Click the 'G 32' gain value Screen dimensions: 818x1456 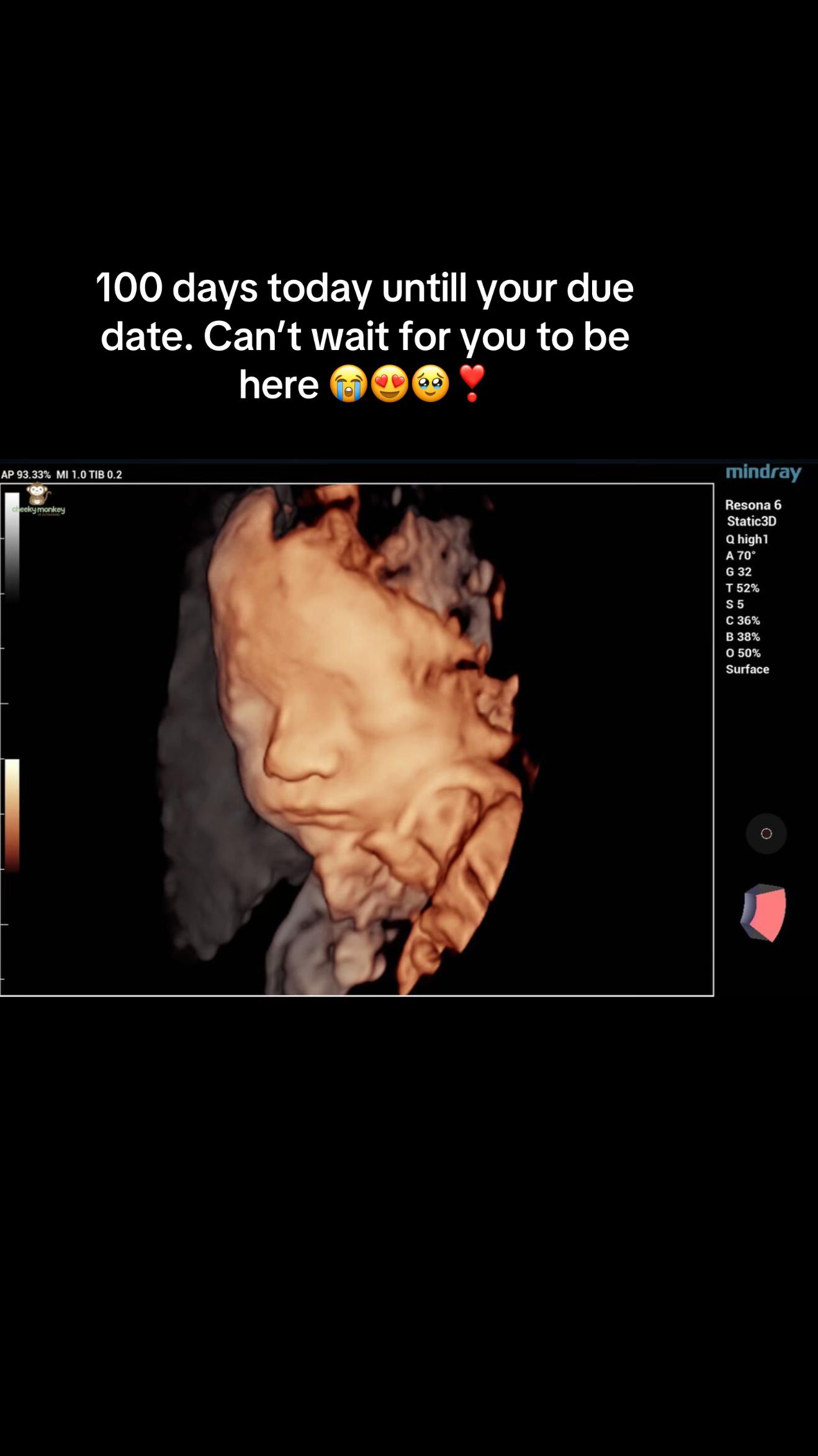pyautogui.click(x=739, y=572)
